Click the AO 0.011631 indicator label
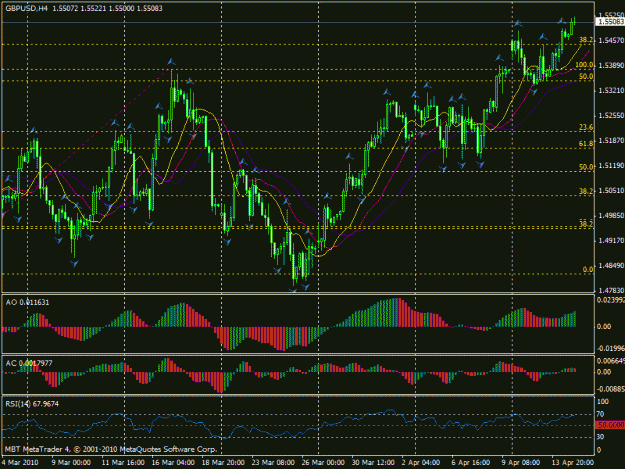 tap(27, 302)
